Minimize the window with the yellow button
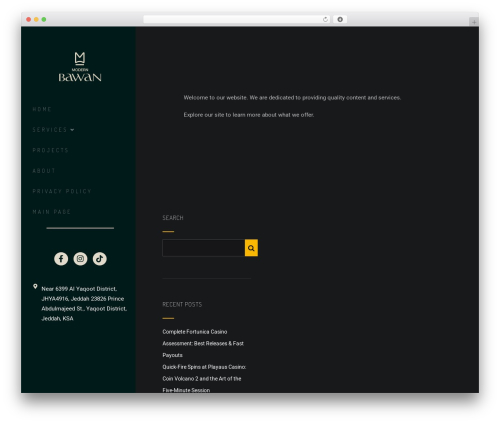The height and width of the screenshot is (423, 500). pos(36,19)
